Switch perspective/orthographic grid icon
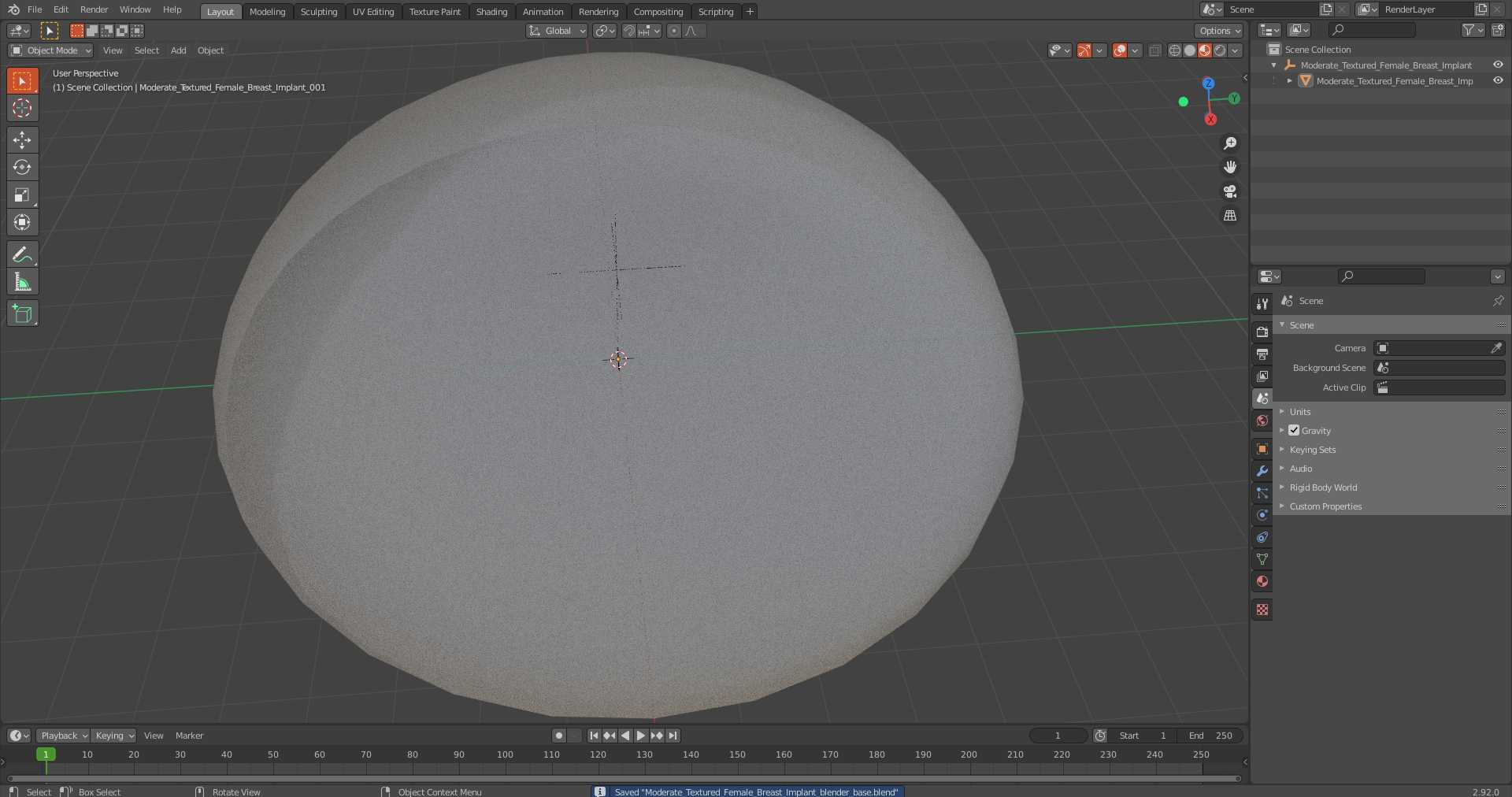The height and width of the screenshot is (797, 1512). (x=1230, y=216)
